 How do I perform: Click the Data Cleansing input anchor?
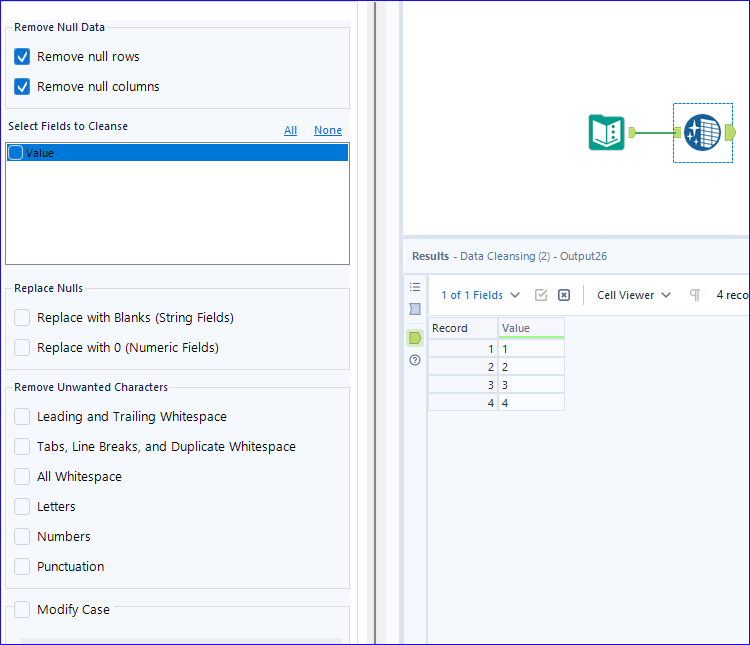(677, 133)
